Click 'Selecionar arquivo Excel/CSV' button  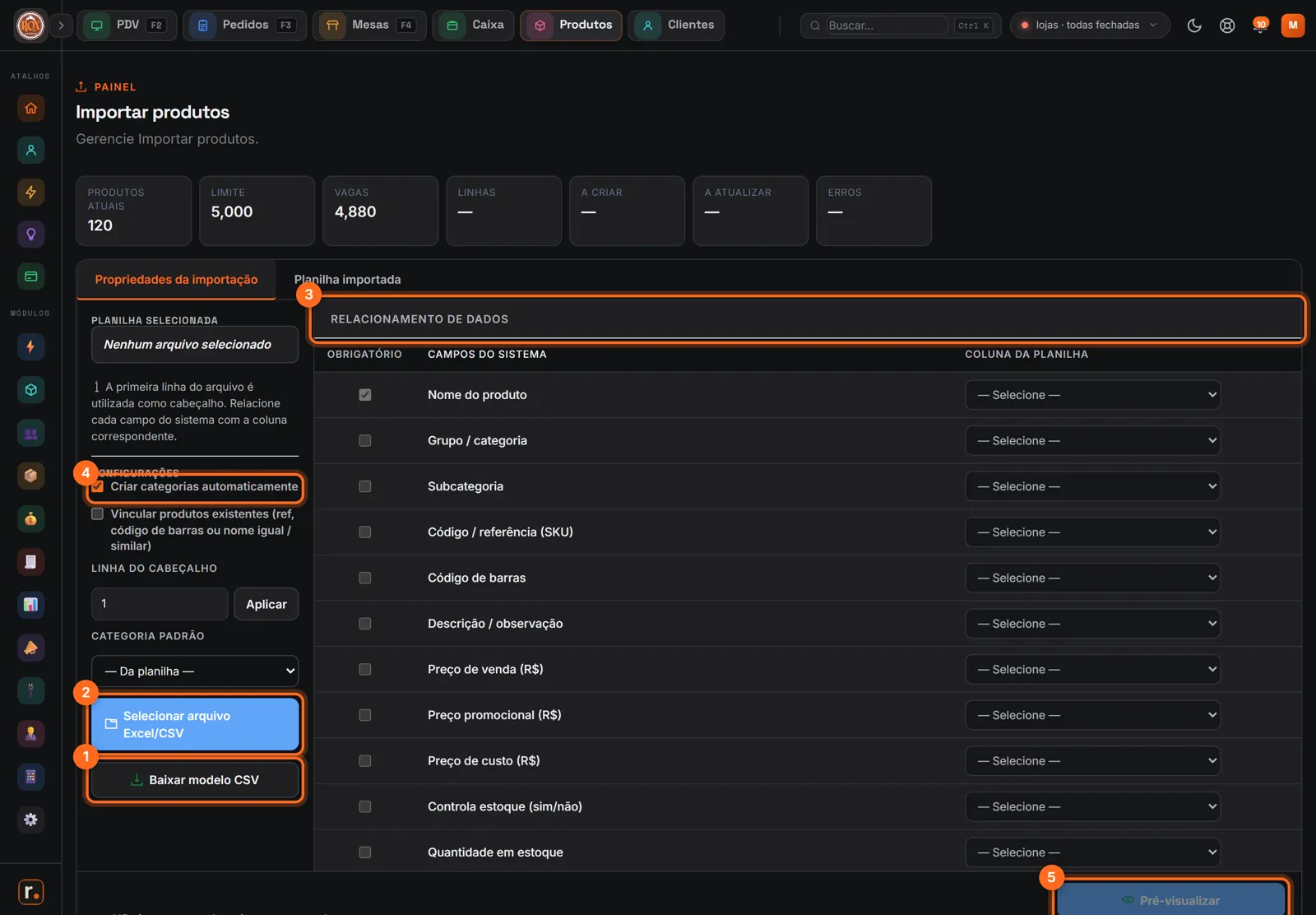(195, 724)
